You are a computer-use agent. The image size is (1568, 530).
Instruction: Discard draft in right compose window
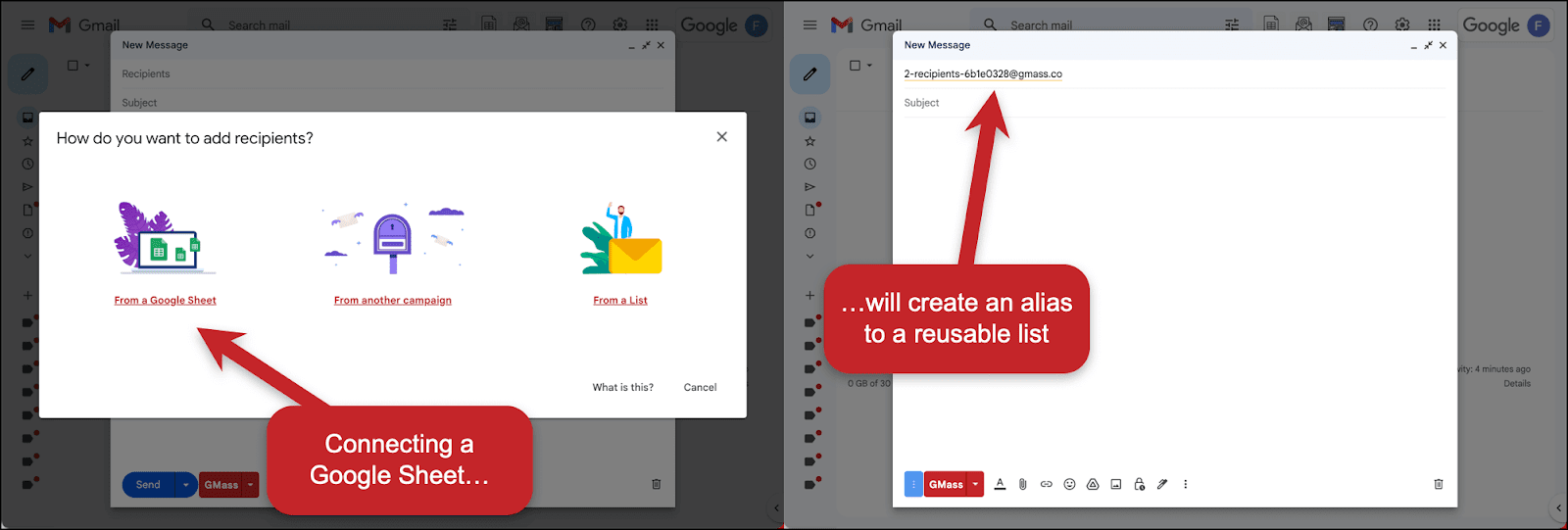[x=1439, y=484]
